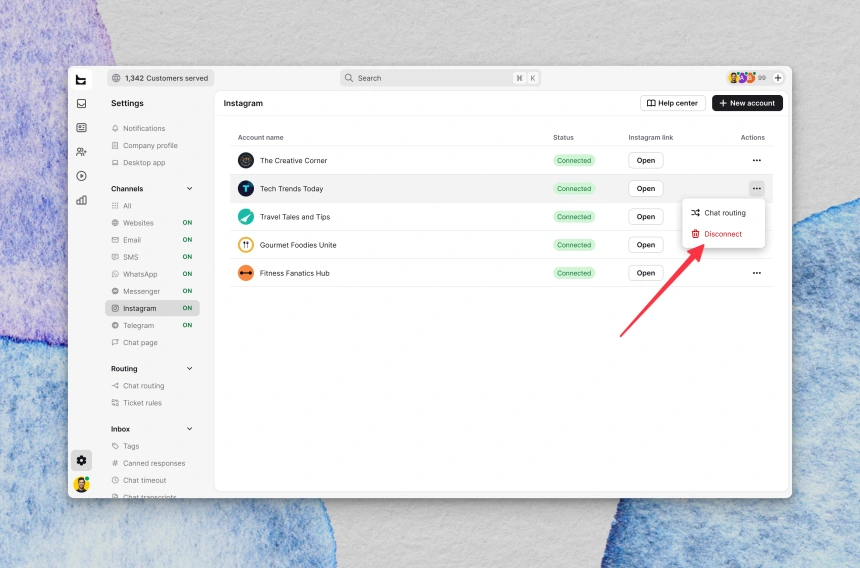Go to Notifications settings
860x568 pixels.
click(x=138, y=128)
